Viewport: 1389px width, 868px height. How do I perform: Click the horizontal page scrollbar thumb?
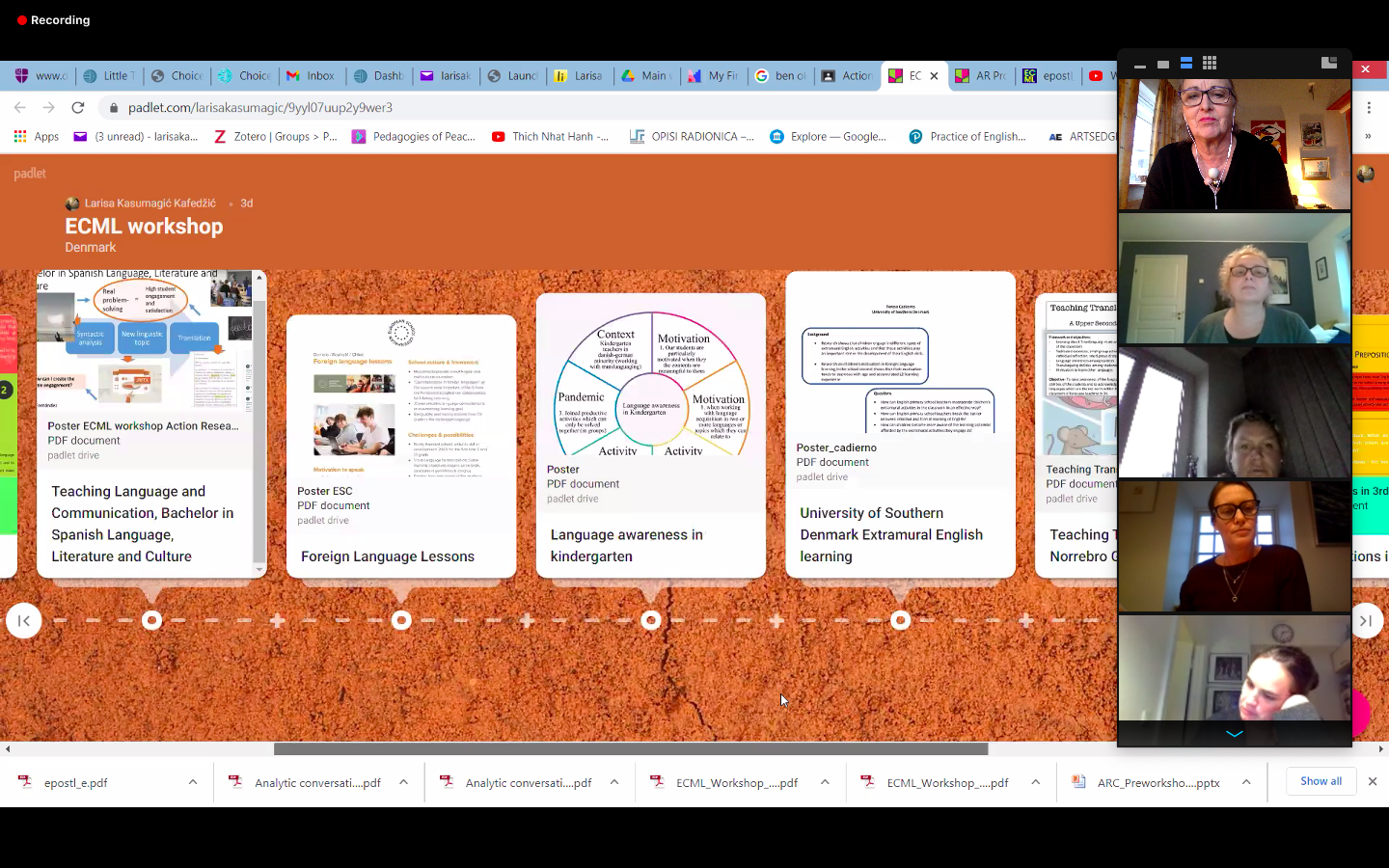pos(631,748)
